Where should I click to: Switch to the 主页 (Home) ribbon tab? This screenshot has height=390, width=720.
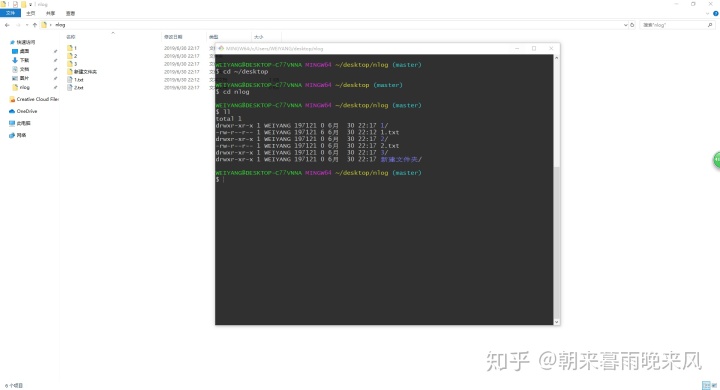(31, 13)
